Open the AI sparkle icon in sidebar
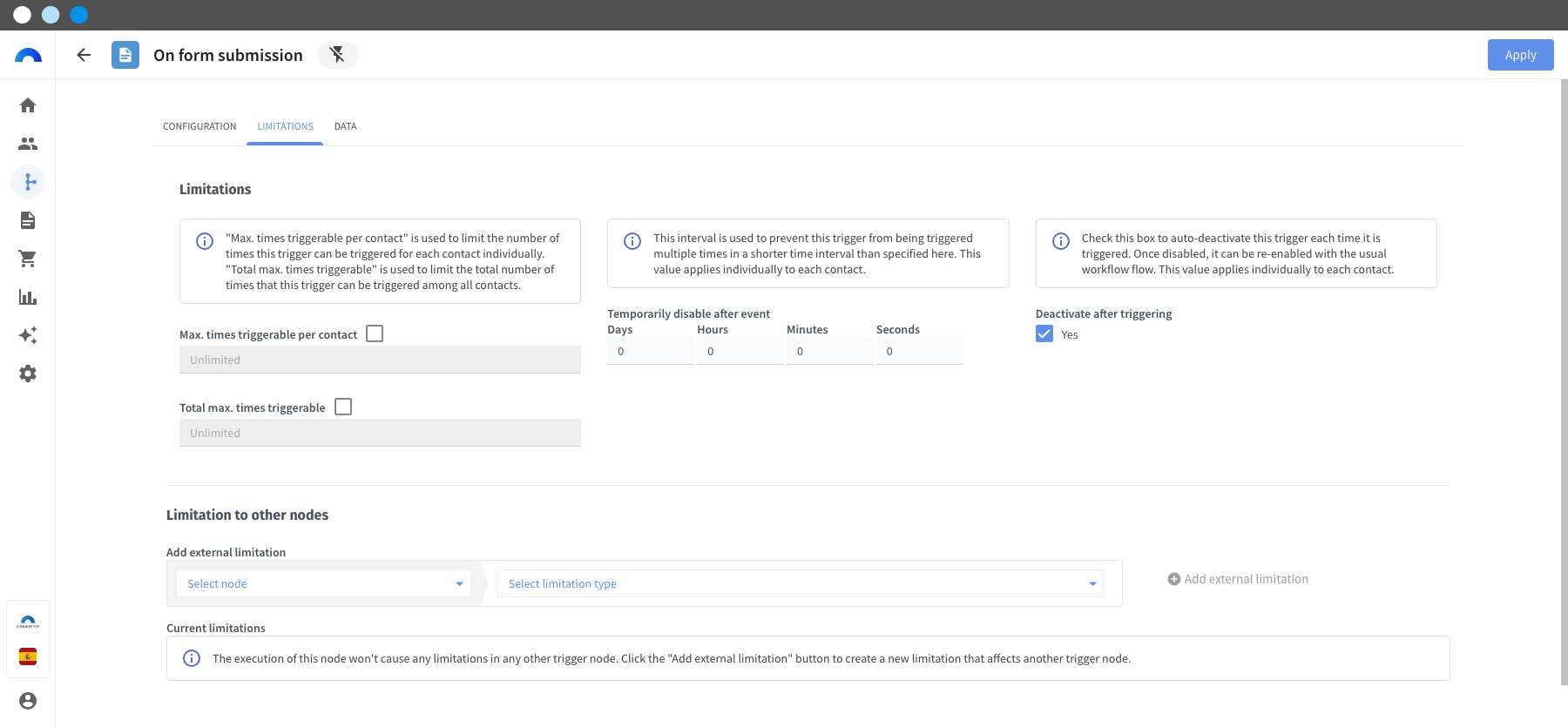Image resolution: width=1568 pixels, height=727 pixels. (x=28, y=335)
